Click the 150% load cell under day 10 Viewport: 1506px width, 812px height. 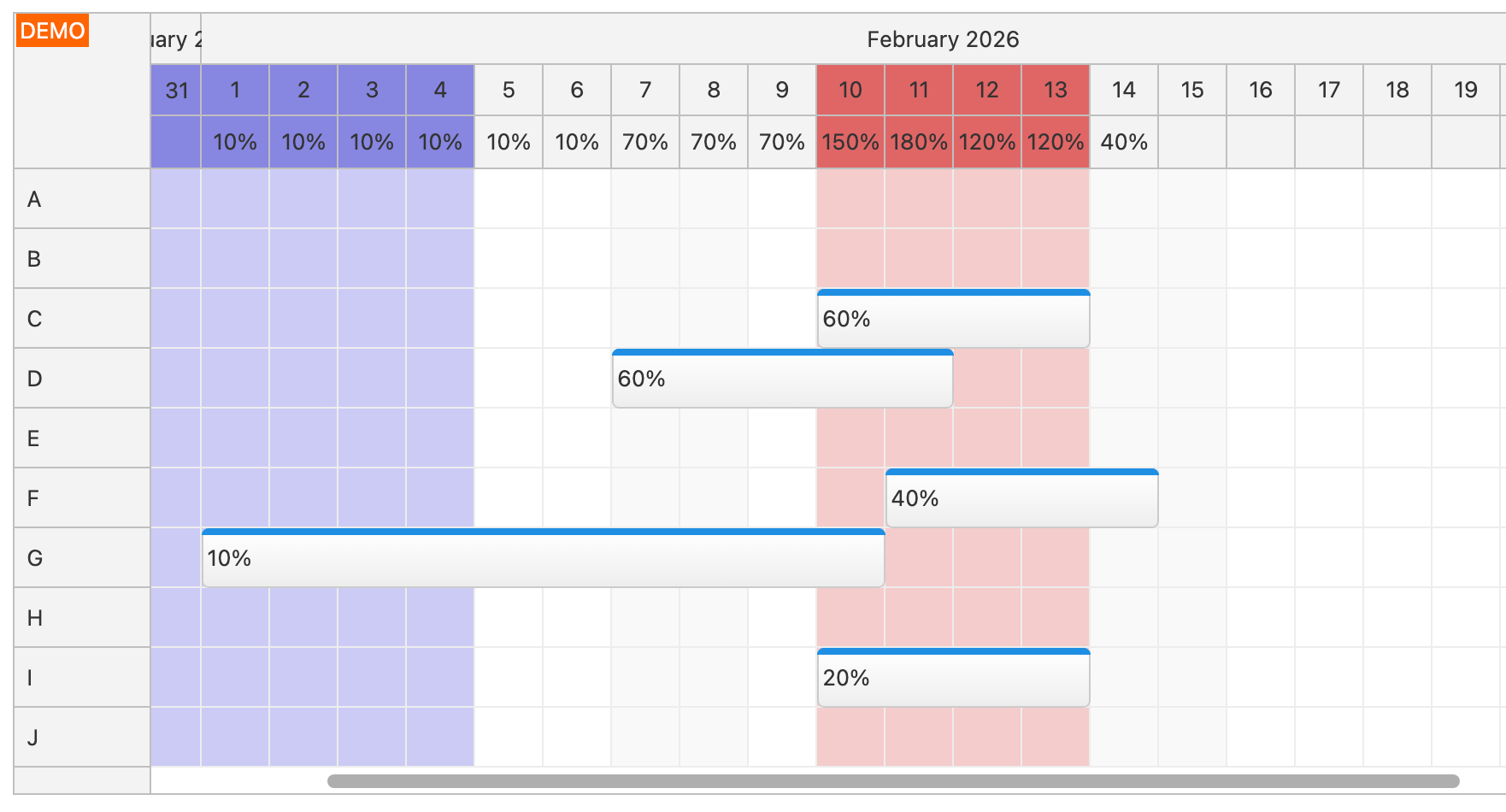[x=850, y=142]
